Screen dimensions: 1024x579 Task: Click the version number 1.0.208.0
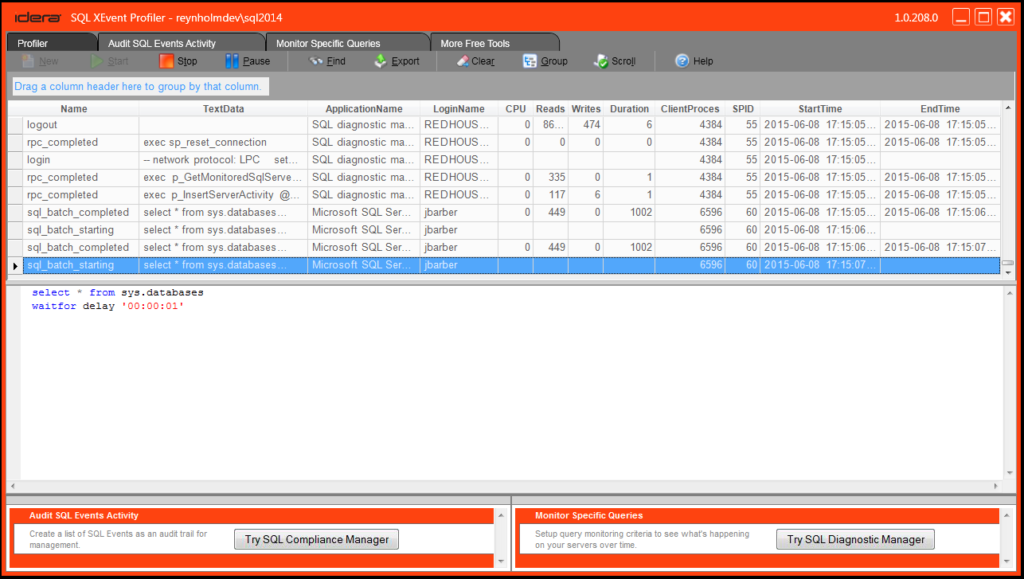[x=916, y=18]
